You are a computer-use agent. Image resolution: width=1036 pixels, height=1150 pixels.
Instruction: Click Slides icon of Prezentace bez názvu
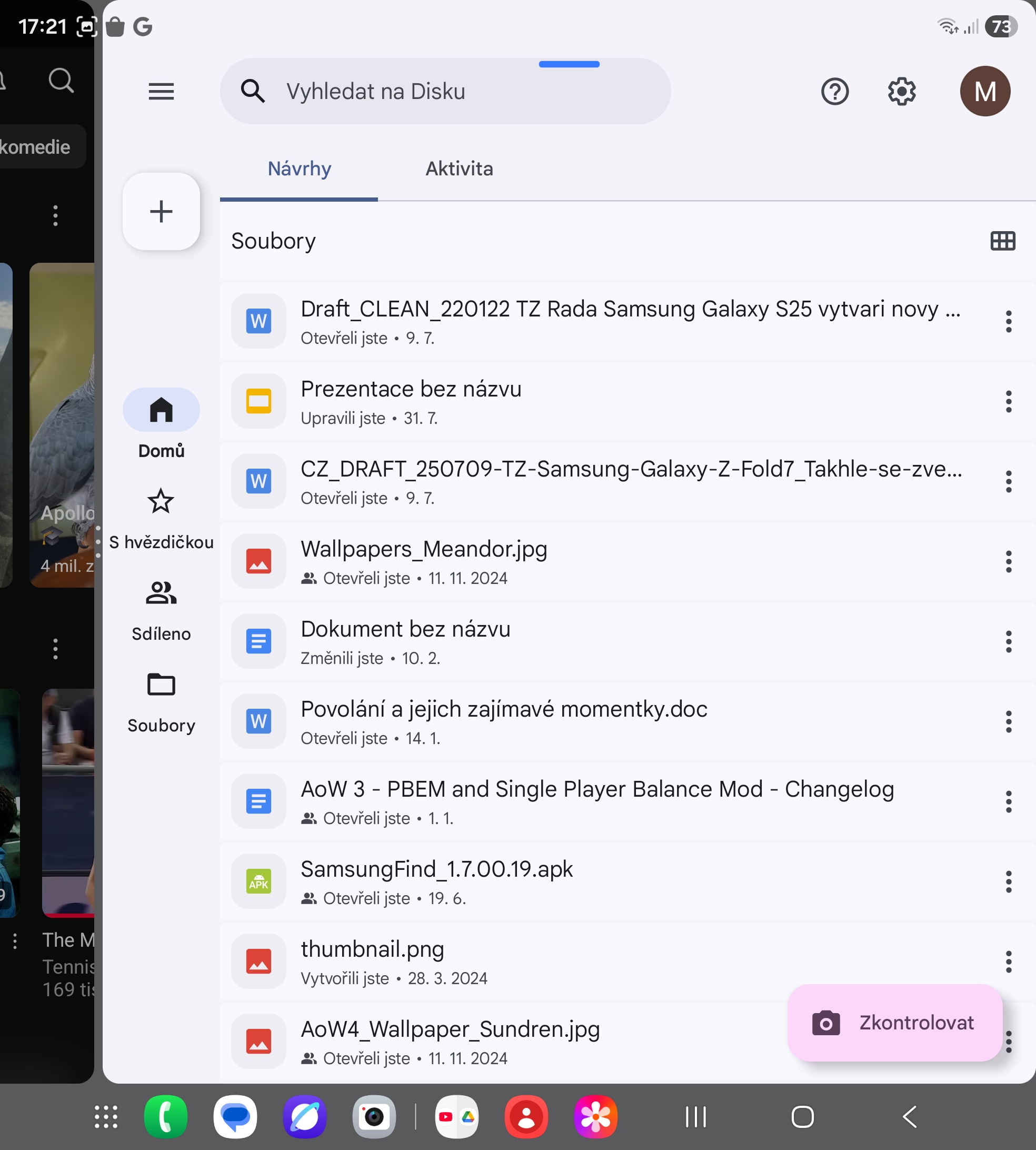click(258, 401)
